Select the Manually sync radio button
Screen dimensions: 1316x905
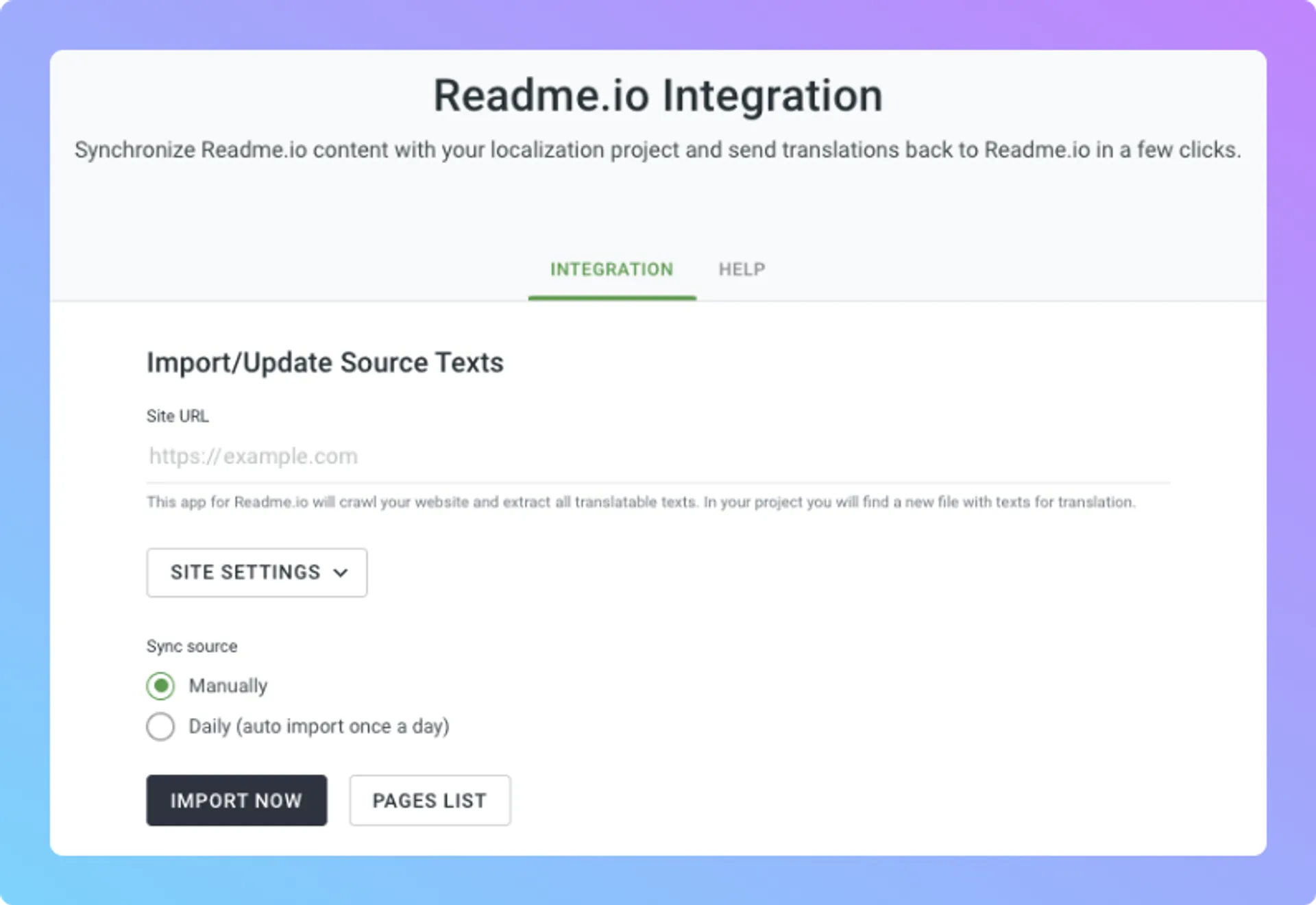coord(160,686)
